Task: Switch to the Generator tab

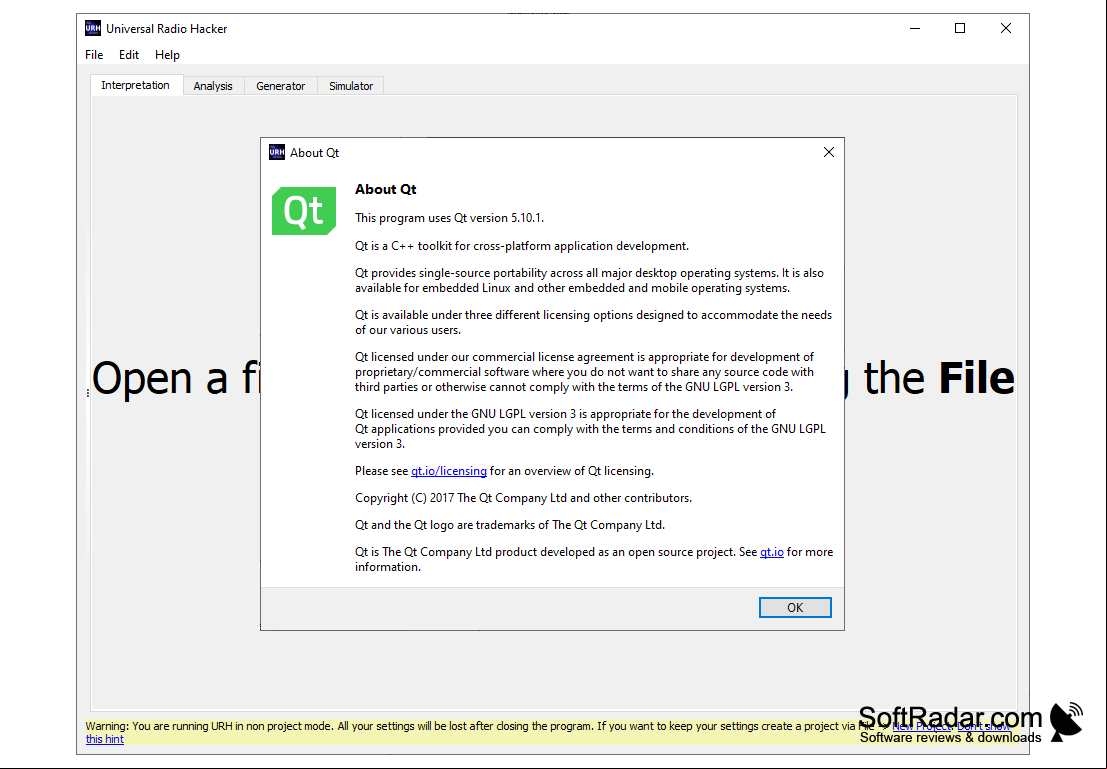Action: coord(280,85)
